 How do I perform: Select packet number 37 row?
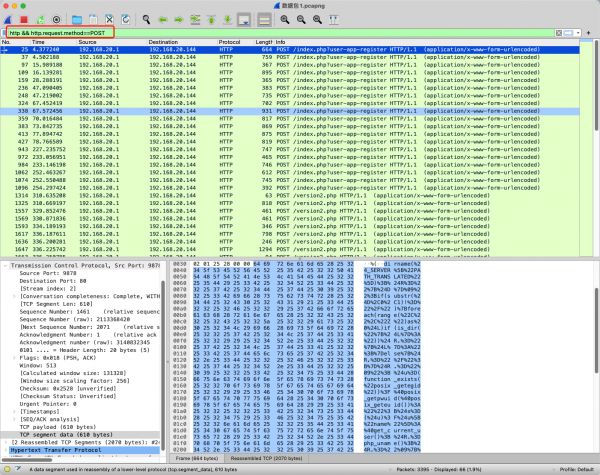[x=290, y=57]
